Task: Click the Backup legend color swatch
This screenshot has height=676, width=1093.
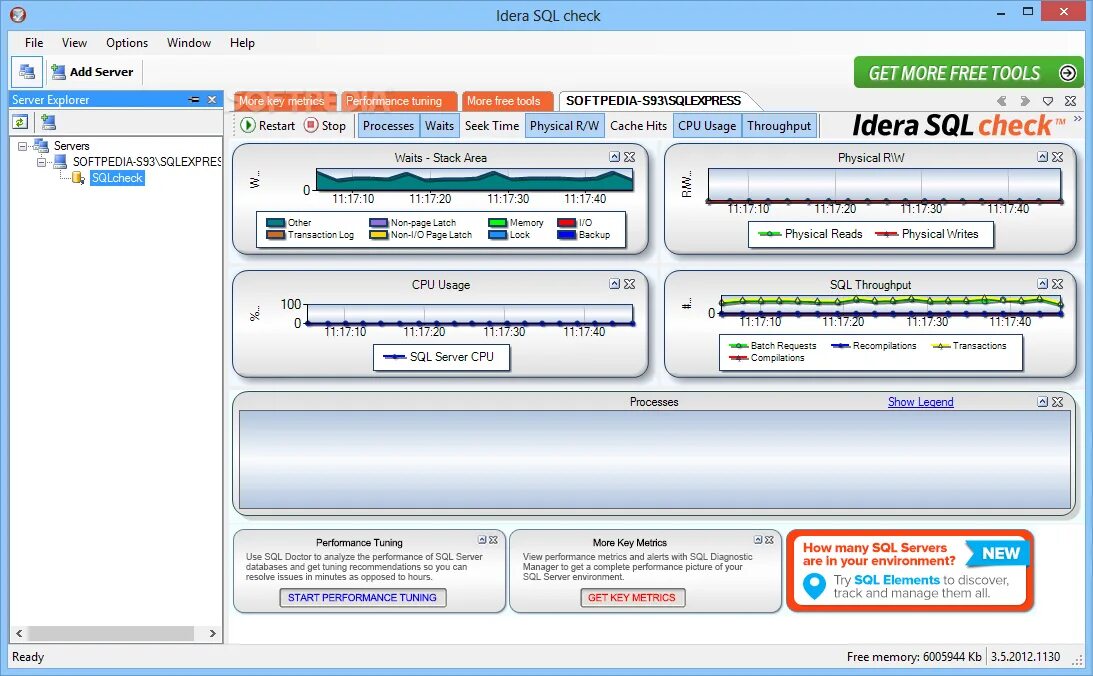Action: tap(567, 235)
